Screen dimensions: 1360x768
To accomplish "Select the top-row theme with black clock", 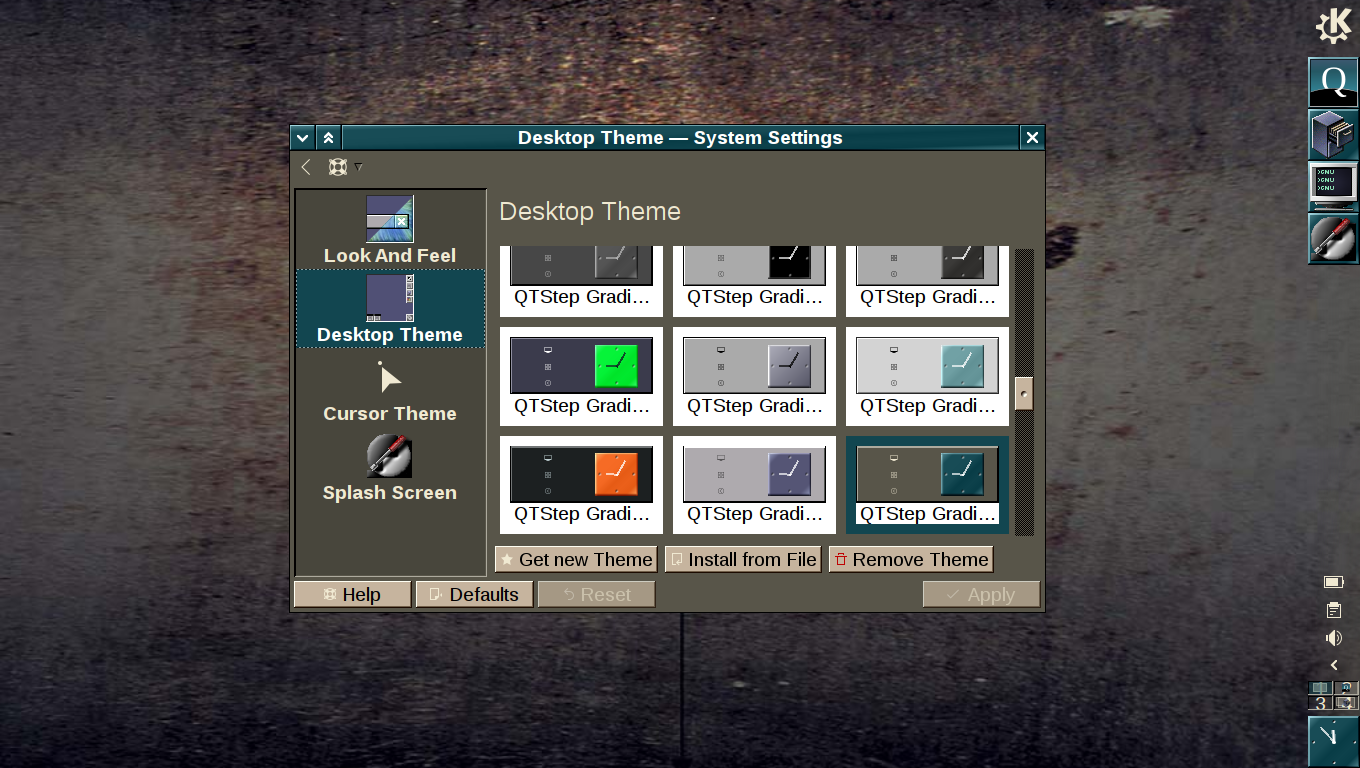I will [x=755, y=281].
